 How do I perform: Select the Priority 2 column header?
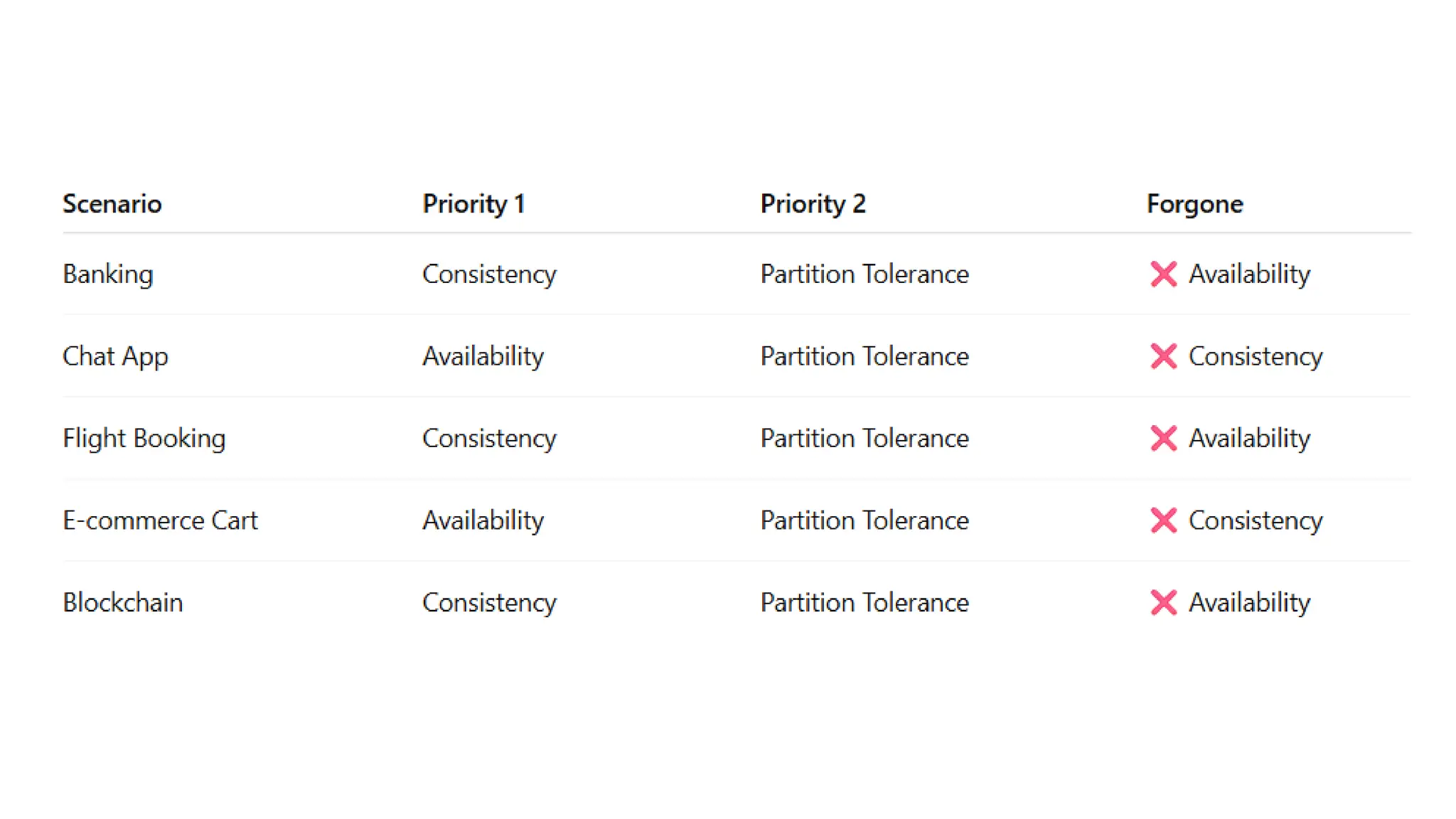[x=813, y=204]
